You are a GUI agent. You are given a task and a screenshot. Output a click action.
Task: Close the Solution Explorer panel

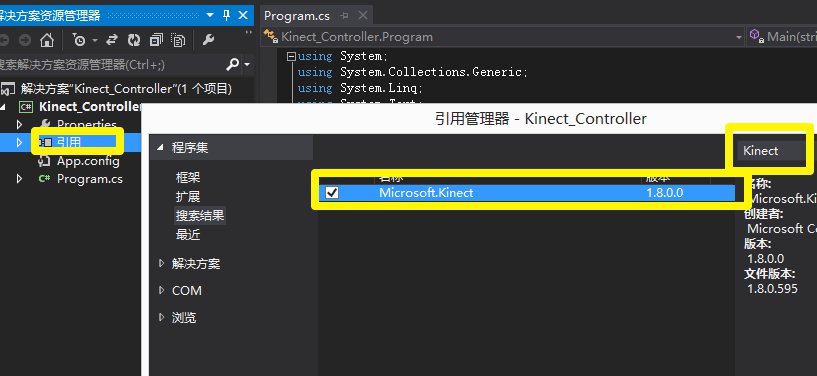click(x=243, y=15)
